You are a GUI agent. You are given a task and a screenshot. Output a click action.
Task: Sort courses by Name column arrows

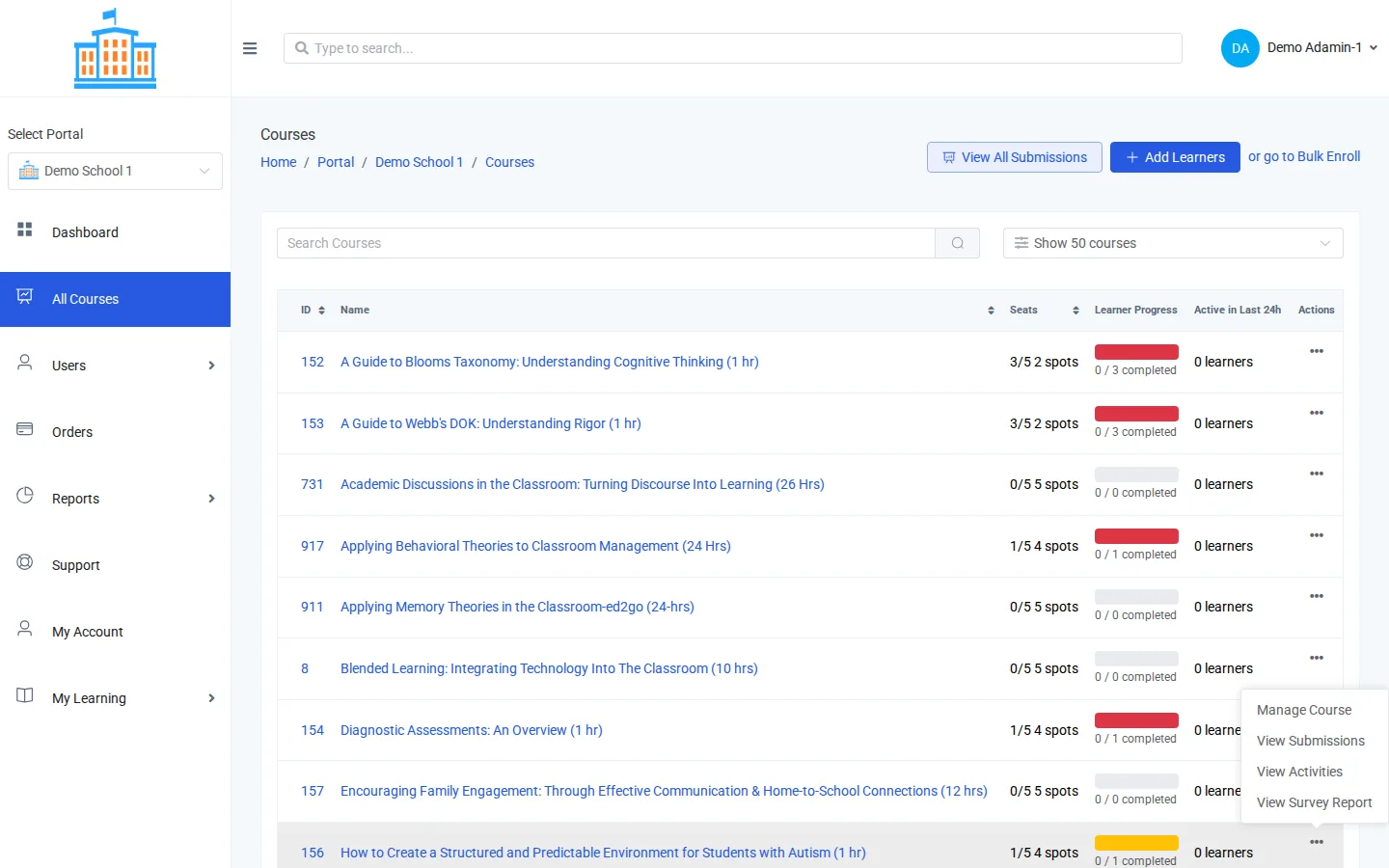(x=991, y=311)
